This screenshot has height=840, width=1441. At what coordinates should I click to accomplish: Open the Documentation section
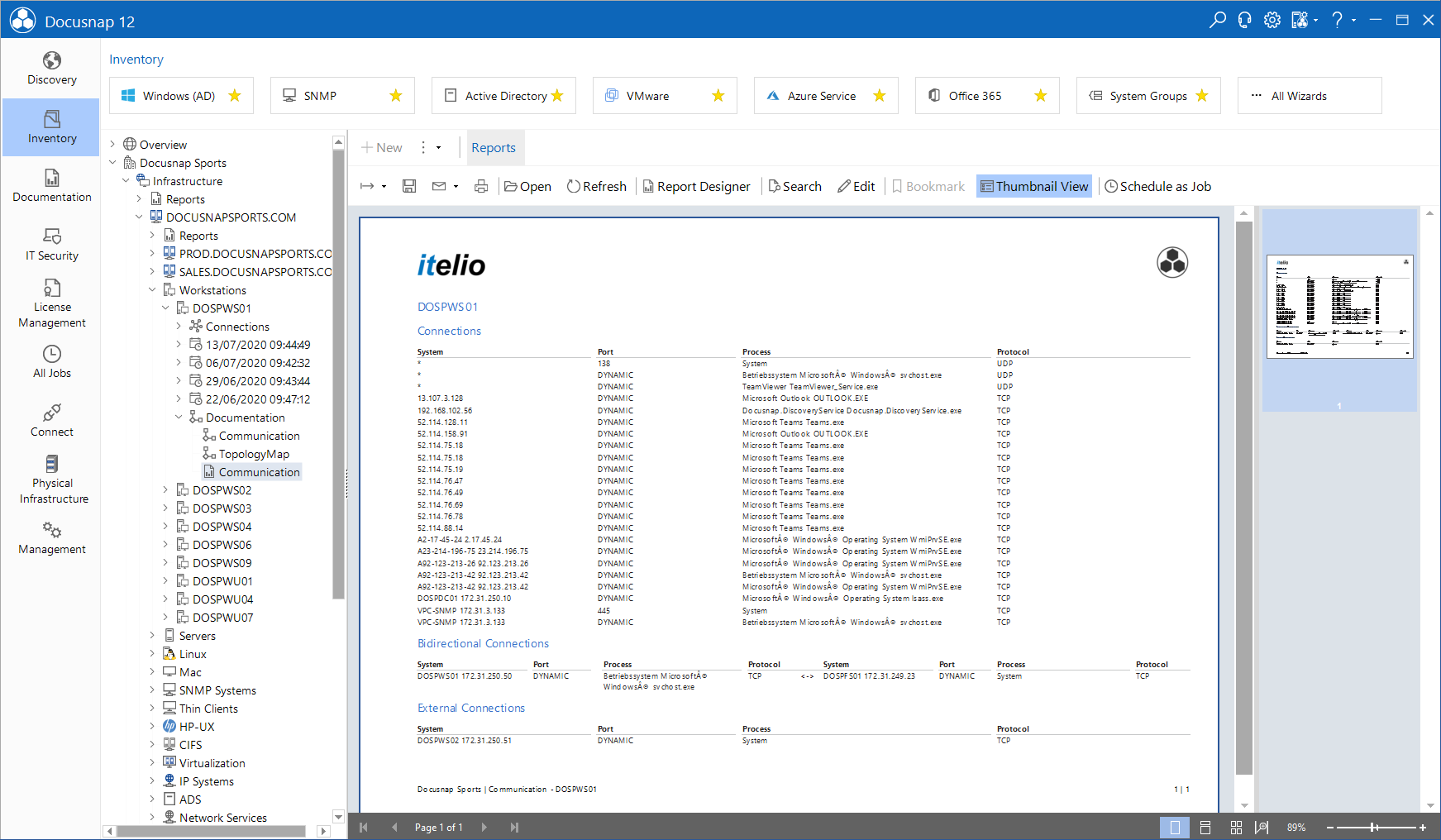click(x=51, y=186)
